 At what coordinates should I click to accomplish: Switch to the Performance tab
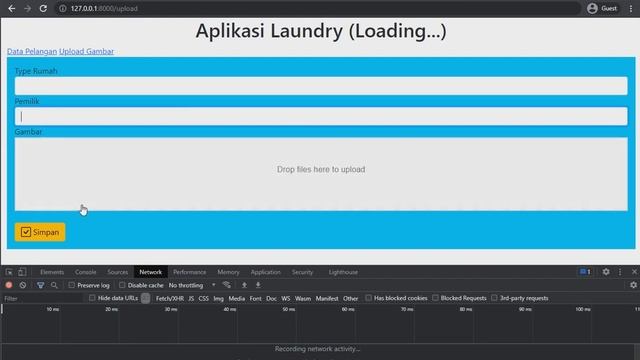[189, 272]
